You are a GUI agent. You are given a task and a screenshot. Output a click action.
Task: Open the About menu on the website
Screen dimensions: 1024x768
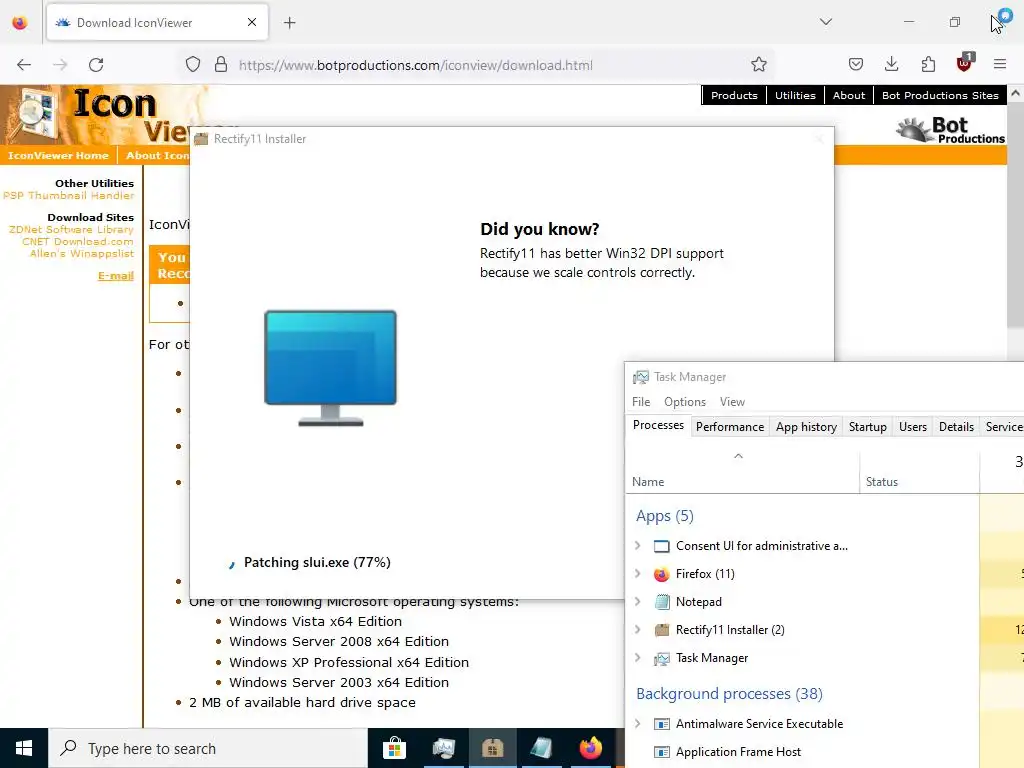(x=849, y=95)
